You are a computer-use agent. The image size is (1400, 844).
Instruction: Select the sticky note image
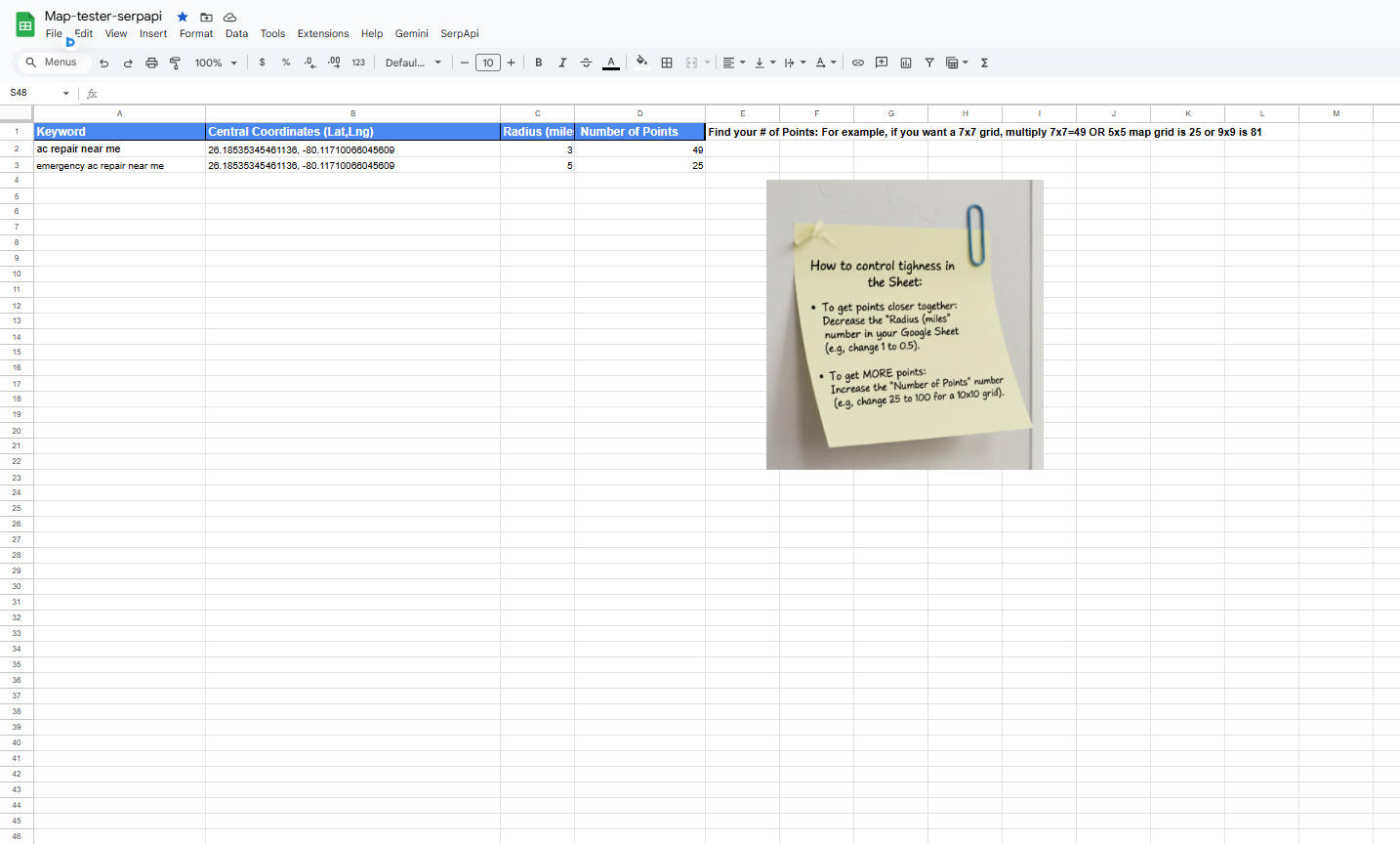tap(904, 324)
